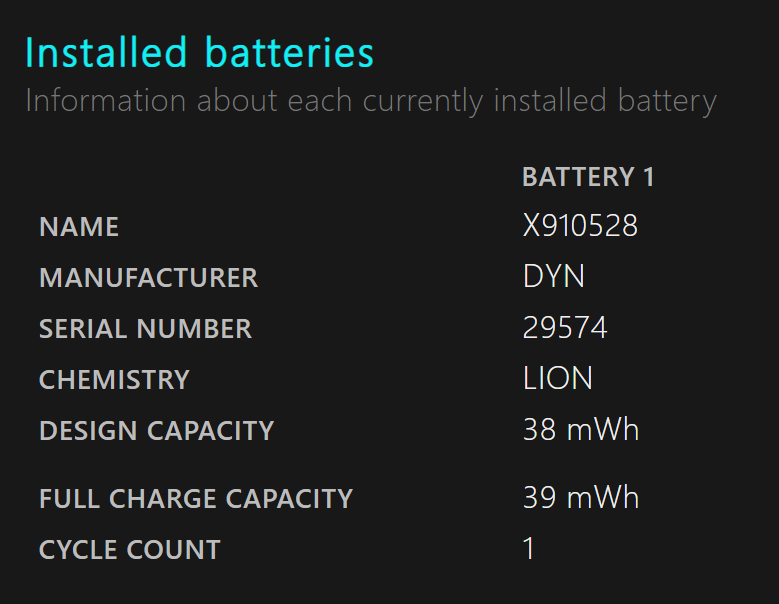
Task: Click the MANUFACTURER row label
Action: pyautogui.click(x=149, y=278)
